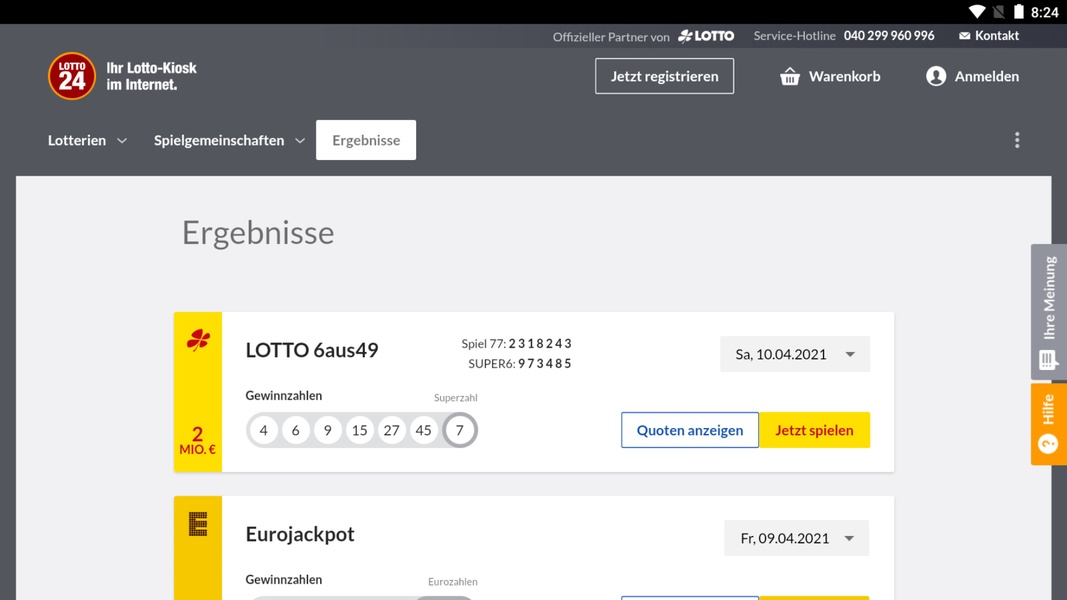Open the Warenkorb shopping basket icon
This screenshot has width=1067, height=600.
[x=789, y=76]
